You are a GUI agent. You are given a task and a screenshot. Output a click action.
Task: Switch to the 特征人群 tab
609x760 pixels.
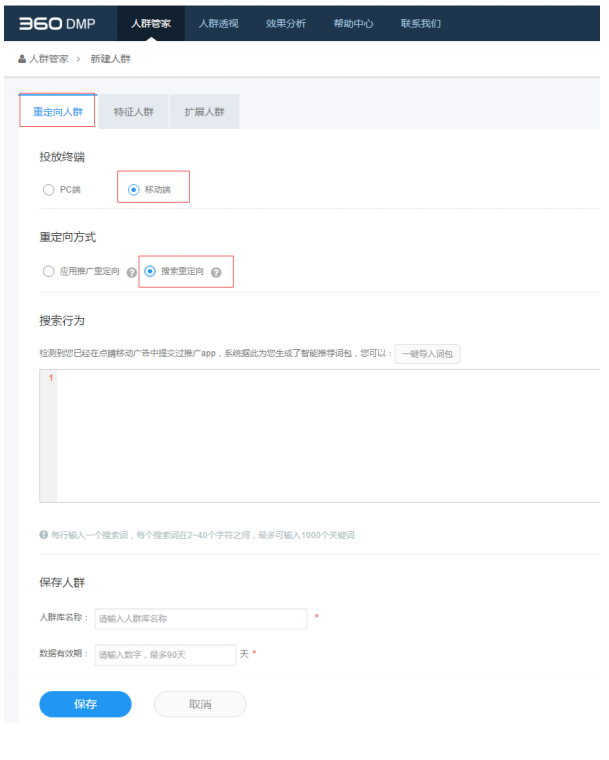(x=134, y=112)
